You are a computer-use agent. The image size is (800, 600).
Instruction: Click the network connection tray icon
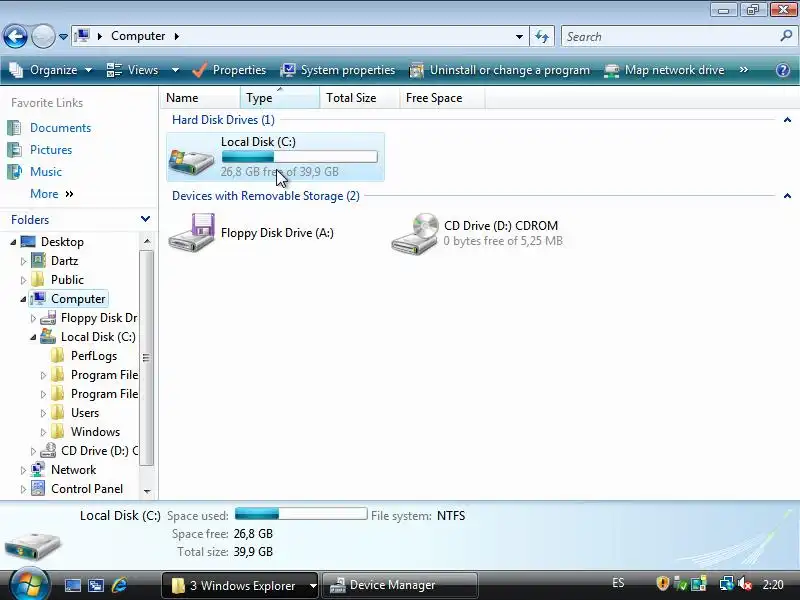click(726, 583)
